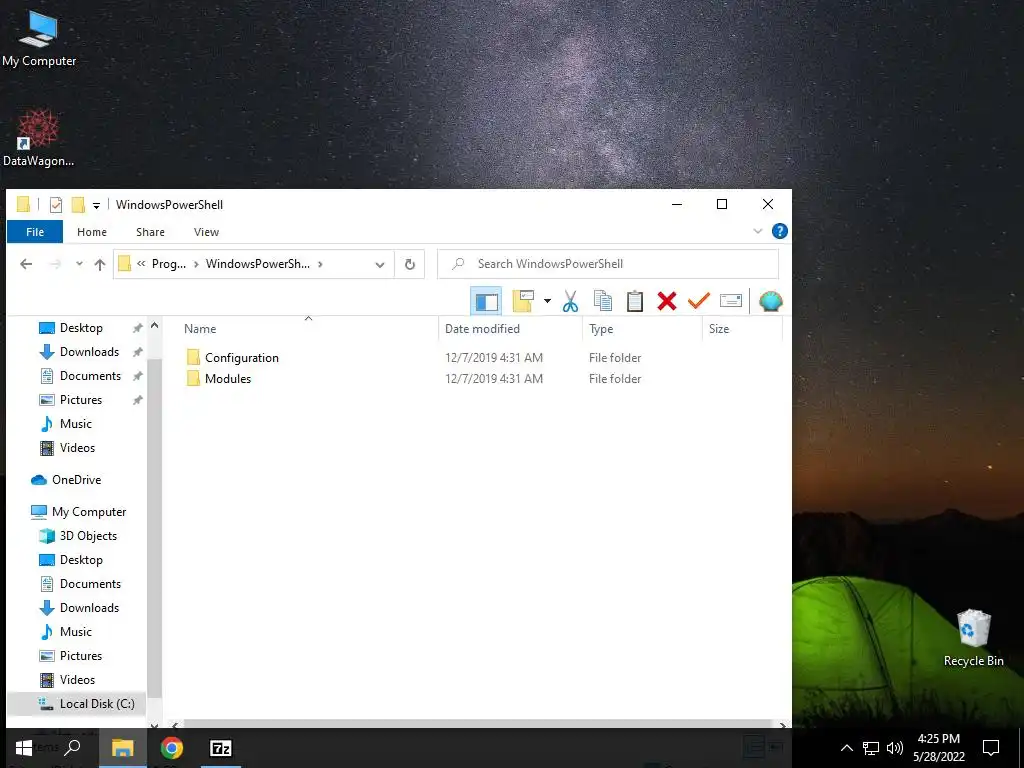Open recent locations dropdown arrow

(x=79, y=264)
